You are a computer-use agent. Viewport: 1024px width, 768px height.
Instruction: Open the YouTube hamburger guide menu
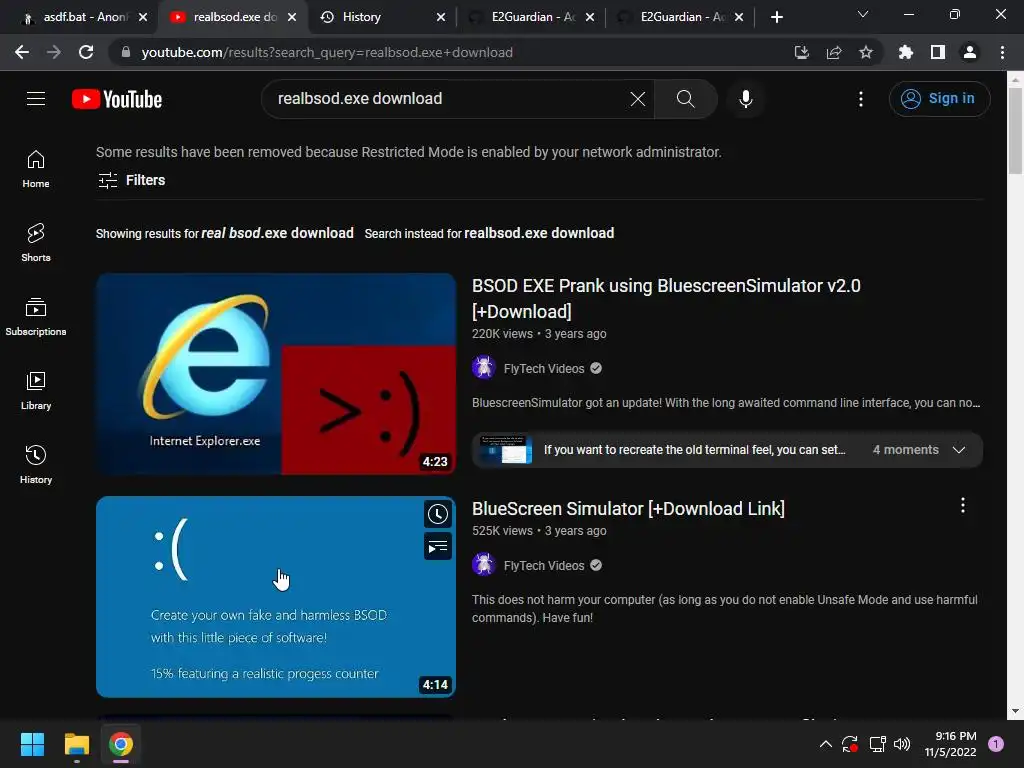pos(36,99)
